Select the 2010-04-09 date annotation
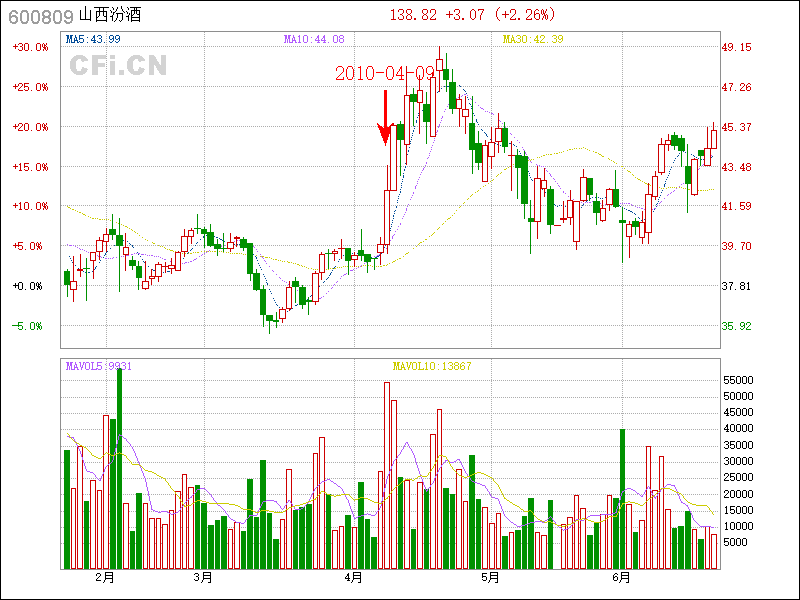The image size is (800, 600). (x=385, y=74)
